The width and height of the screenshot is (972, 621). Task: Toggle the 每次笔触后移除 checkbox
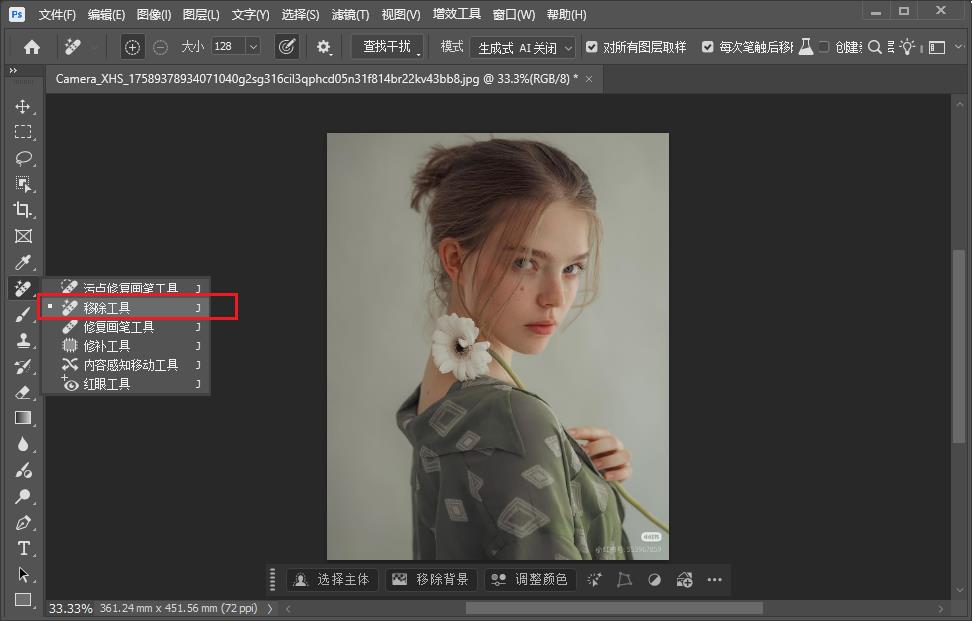[x=706, y=46]
